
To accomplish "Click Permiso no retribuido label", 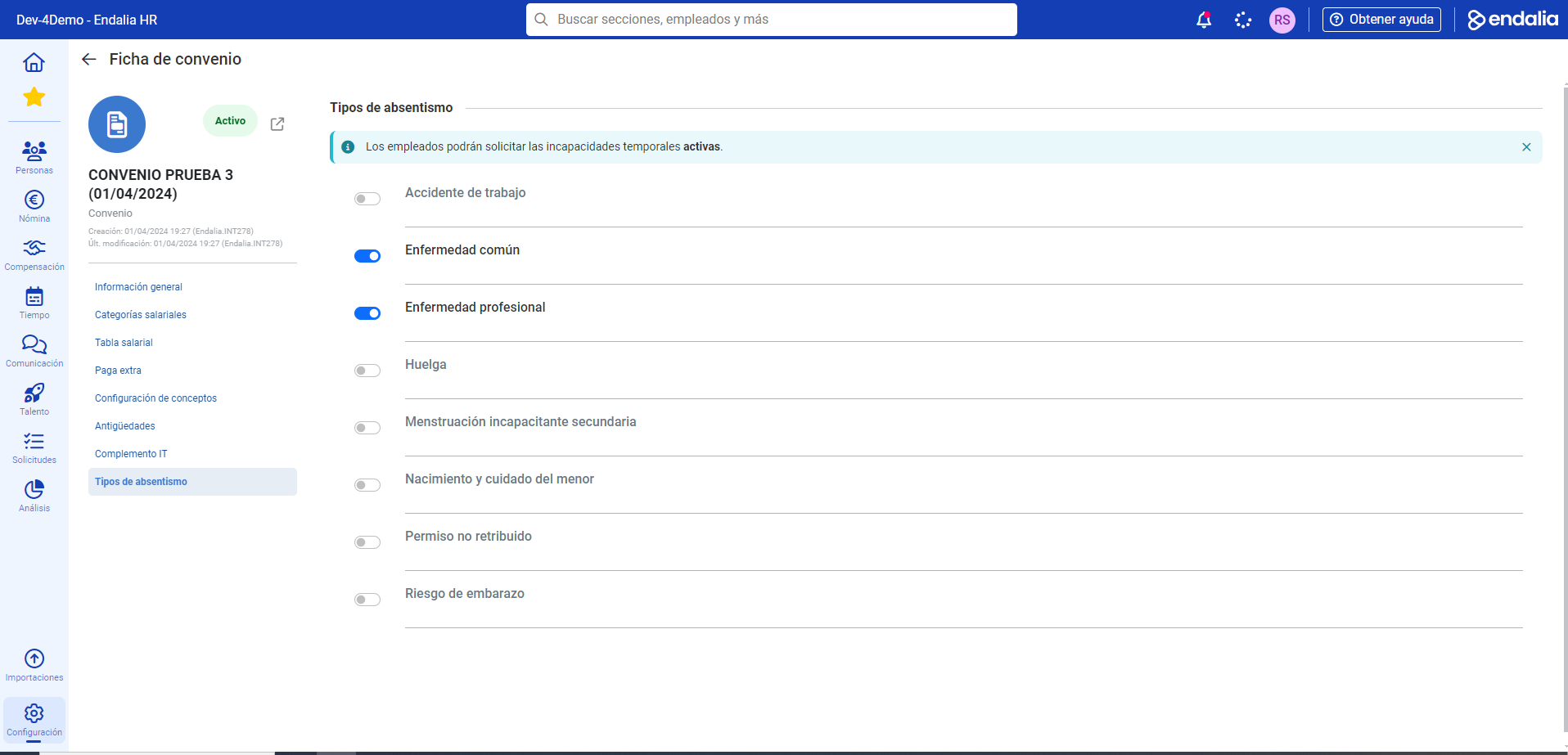I will click(468, 537).
